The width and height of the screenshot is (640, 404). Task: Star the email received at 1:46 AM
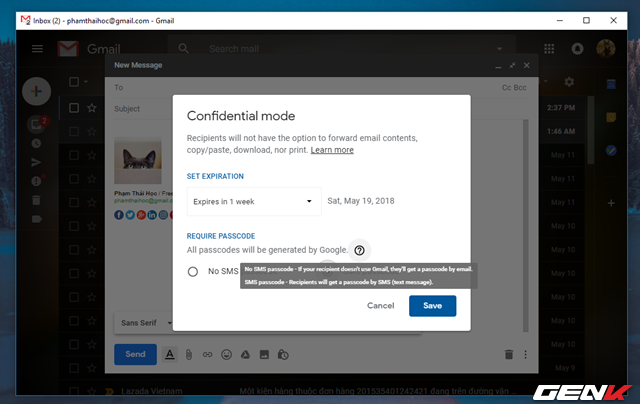click(x=92, y=131)
